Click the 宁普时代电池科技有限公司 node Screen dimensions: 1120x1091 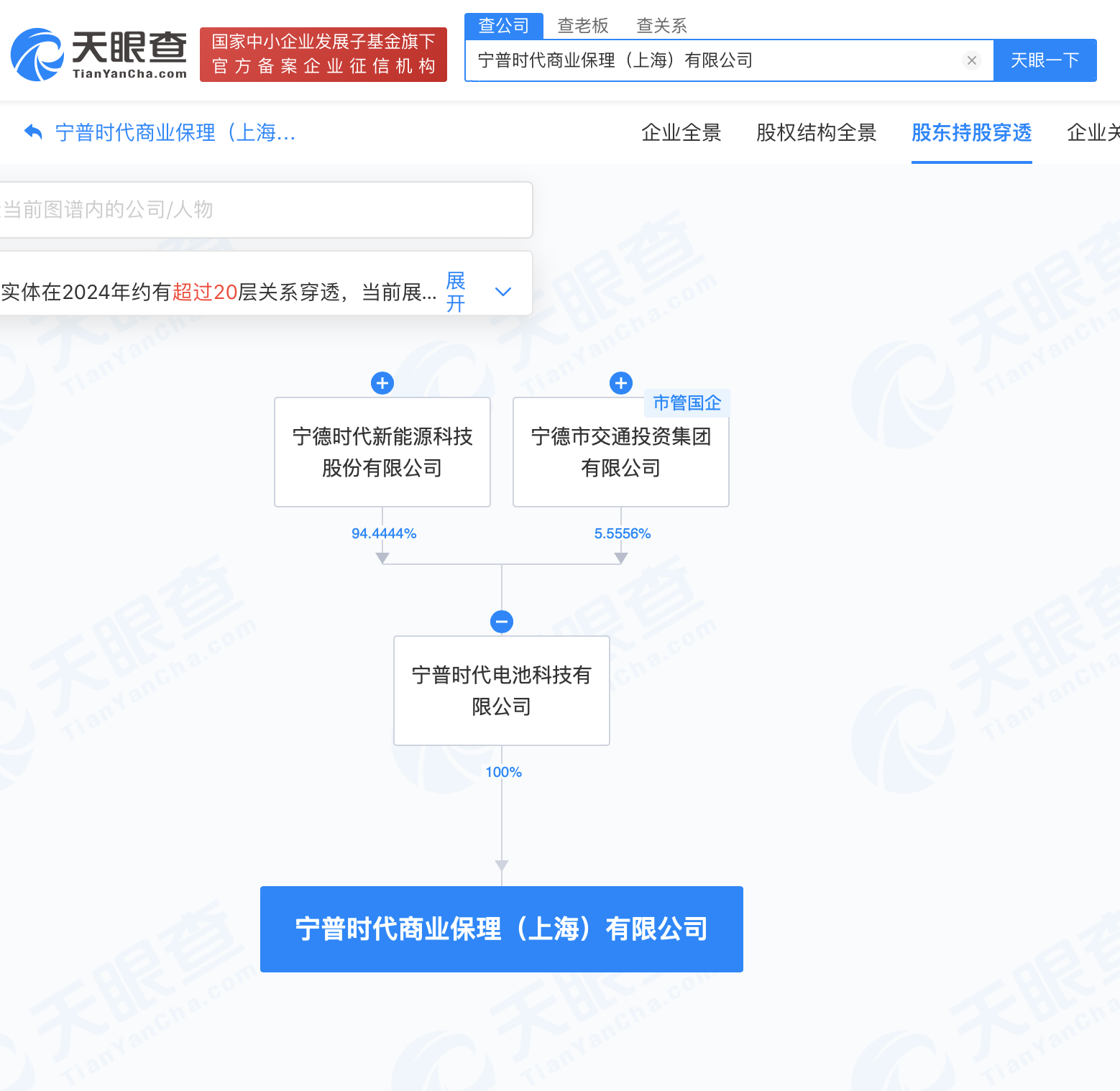[502, 691]
